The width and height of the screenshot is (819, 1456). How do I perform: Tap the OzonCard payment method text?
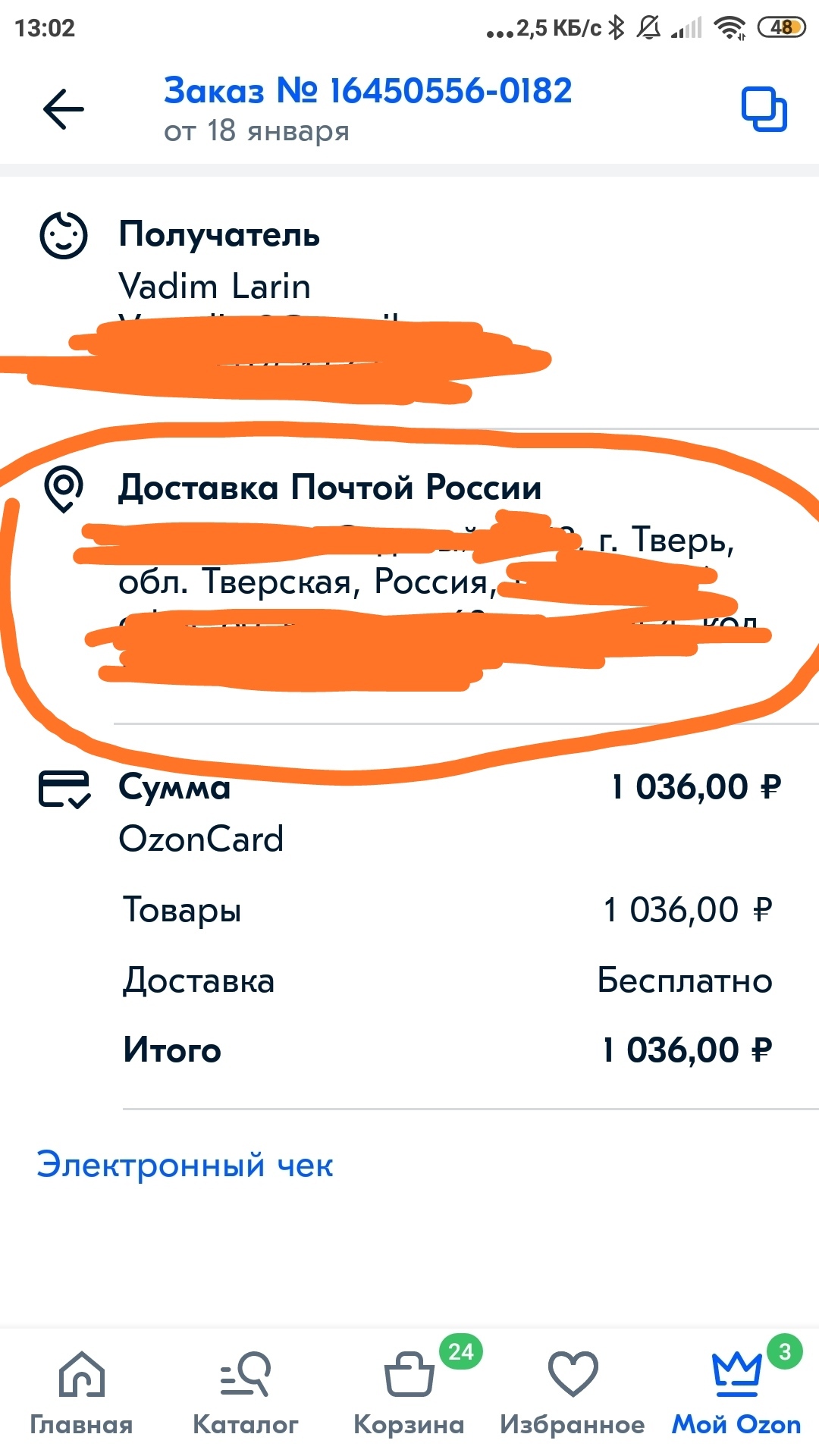(x=201, y=839)
